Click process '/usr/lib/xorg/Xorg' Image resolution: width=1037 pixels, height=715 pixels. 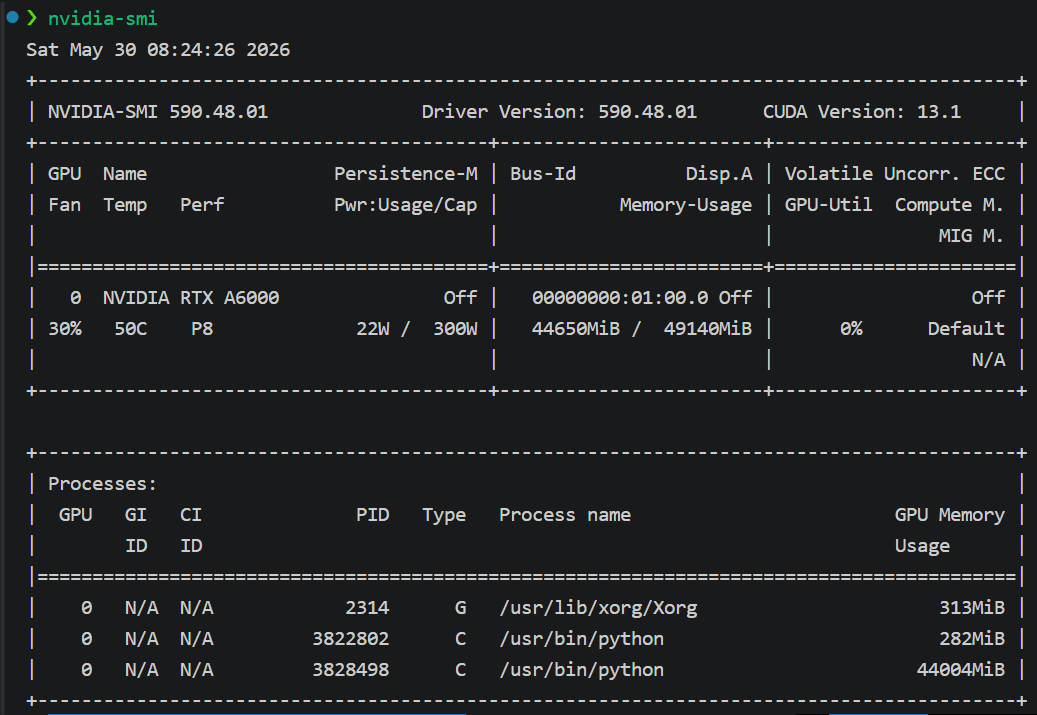[x=599, y=608]
